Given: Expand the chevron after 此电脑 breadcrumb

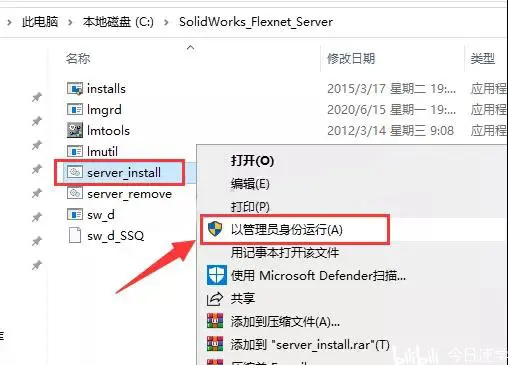Looking at the screenshot, I should [70, 22].
